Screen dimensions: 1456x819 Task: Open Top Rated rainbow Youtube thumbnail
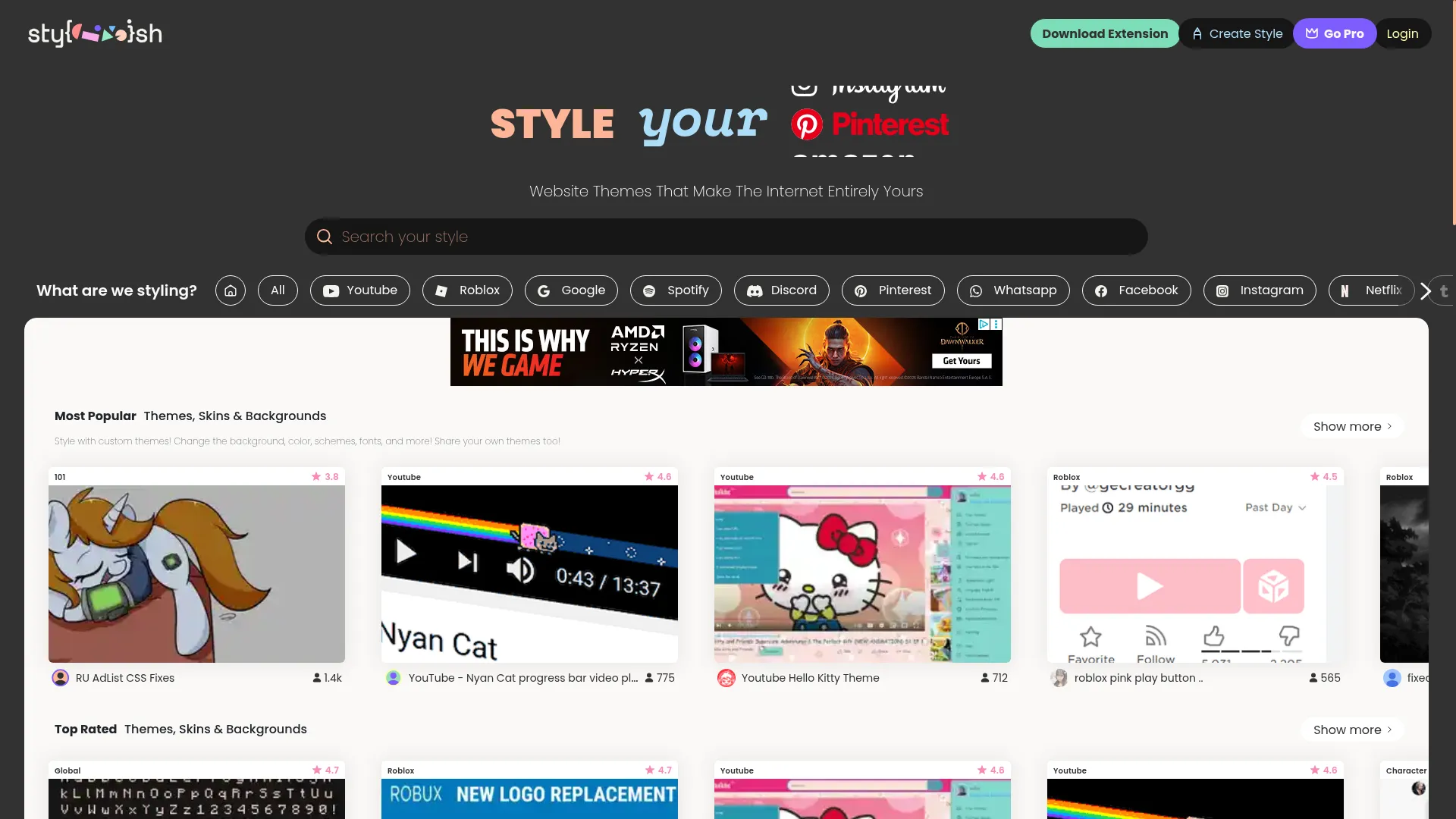[1195, 799]
